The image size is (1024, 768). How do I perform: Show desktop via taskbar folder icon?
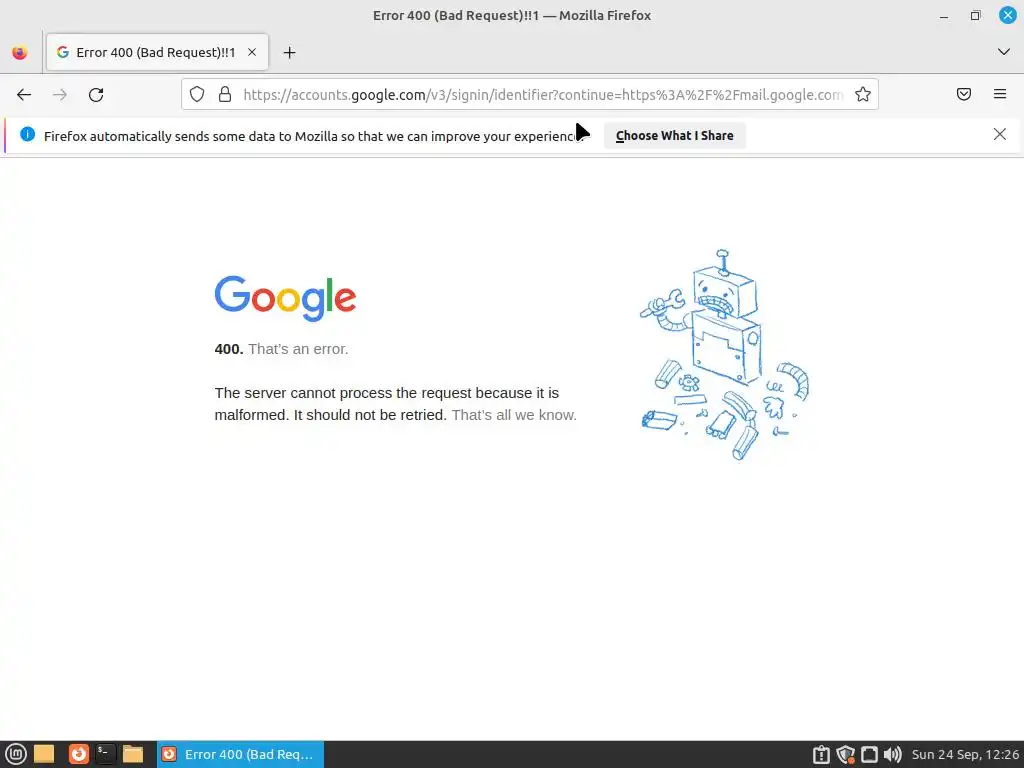tap(44, 754)
